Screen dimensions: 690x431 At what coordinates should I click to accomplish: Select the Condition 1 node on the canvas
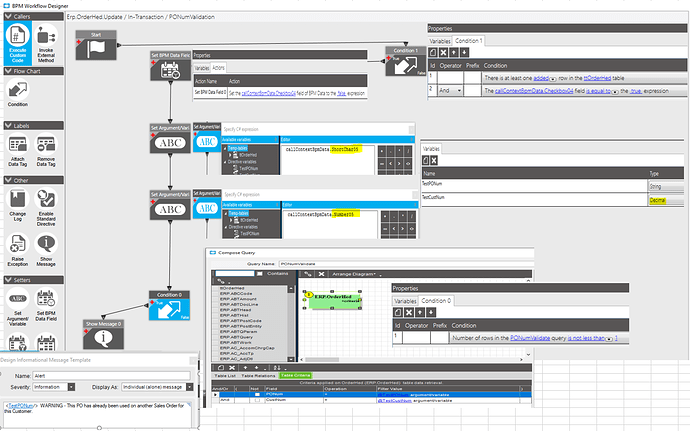point(406,61)
